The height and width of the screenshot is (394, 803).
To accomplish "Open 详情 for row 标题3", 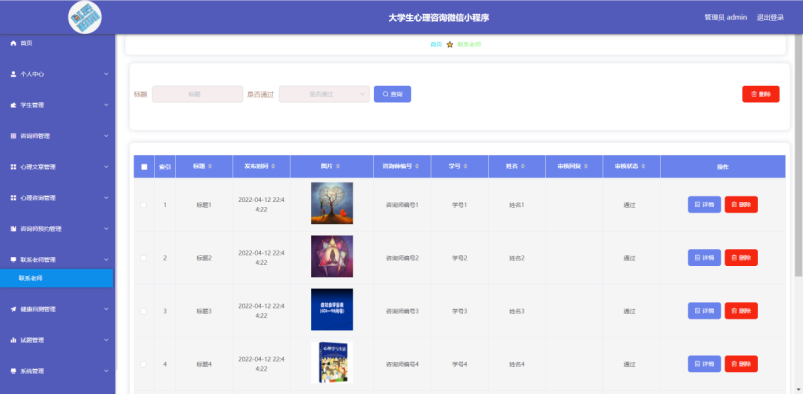I will coord(704,310).
